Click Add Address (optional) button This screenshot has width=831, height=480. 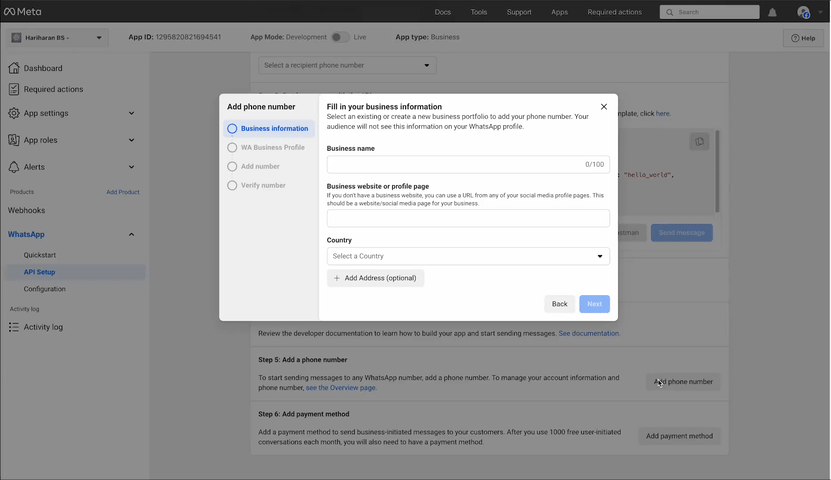(375, 278)
